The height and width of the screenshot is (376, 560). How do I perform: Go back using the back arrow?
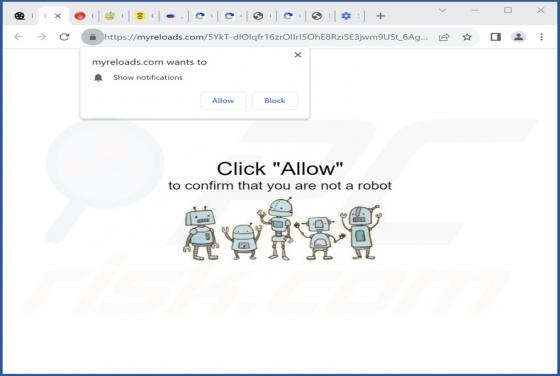point(19,37)
